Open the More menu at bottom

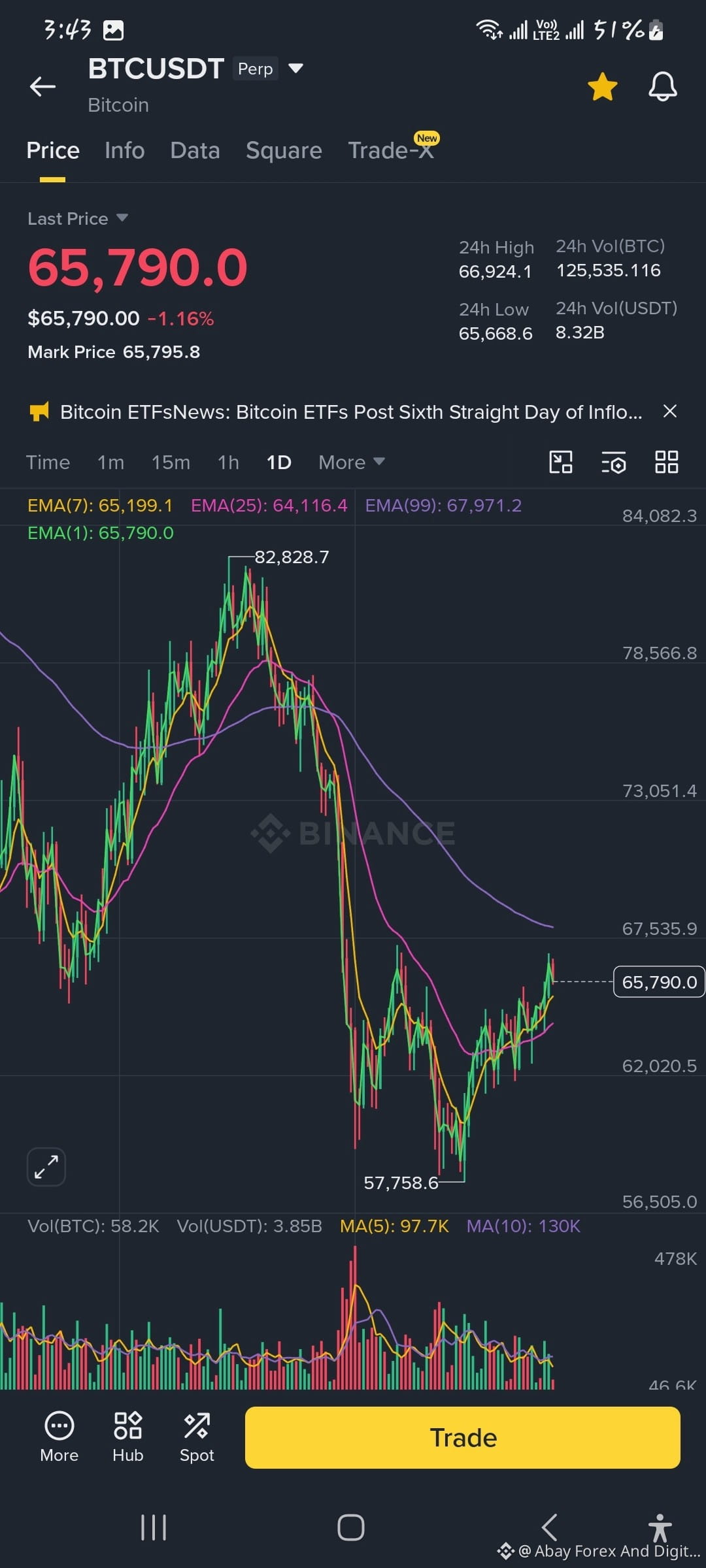click(x=59, y=1437)
